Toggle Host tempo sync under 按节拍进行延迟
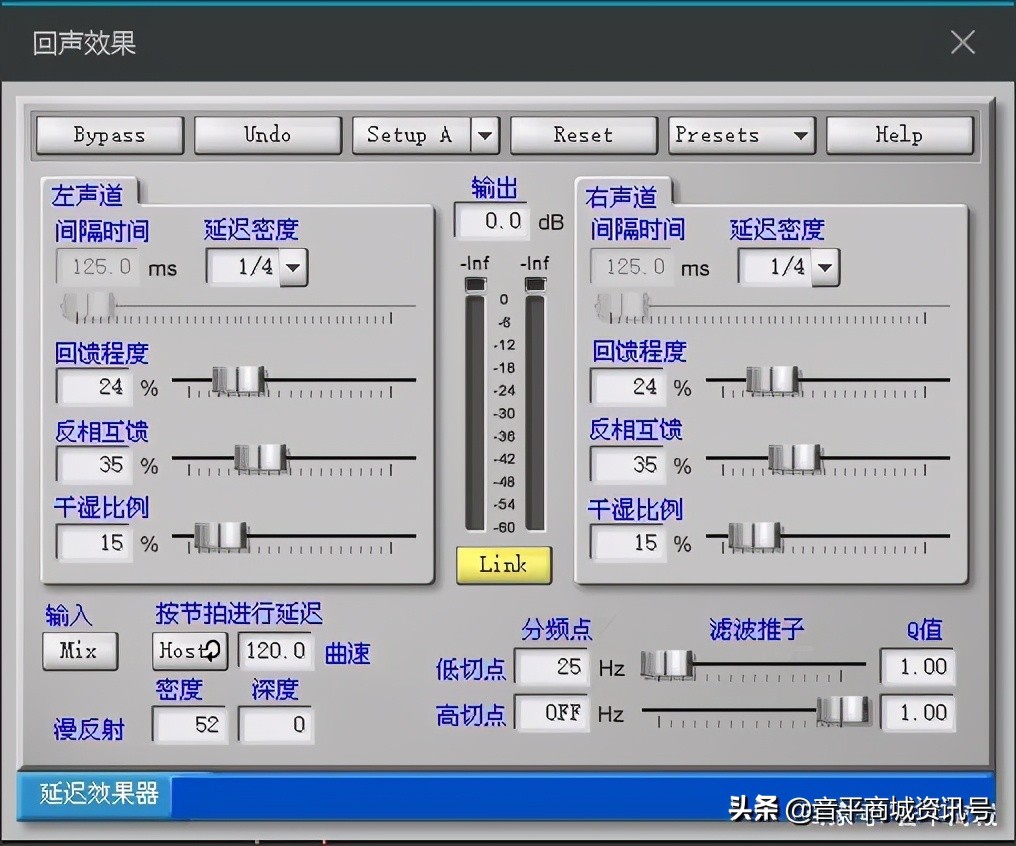The height and width of the screenshot is (846, 1016). coord(189,651)
